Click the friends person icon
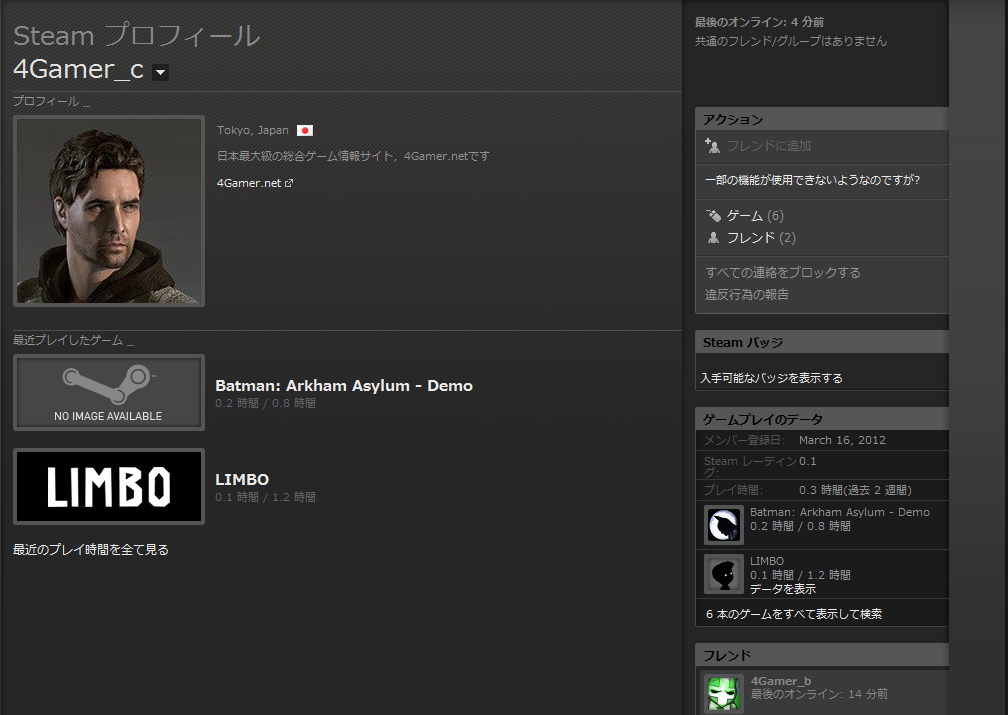This screenshot has height=715, width=1008. click(x=713, y=238)
